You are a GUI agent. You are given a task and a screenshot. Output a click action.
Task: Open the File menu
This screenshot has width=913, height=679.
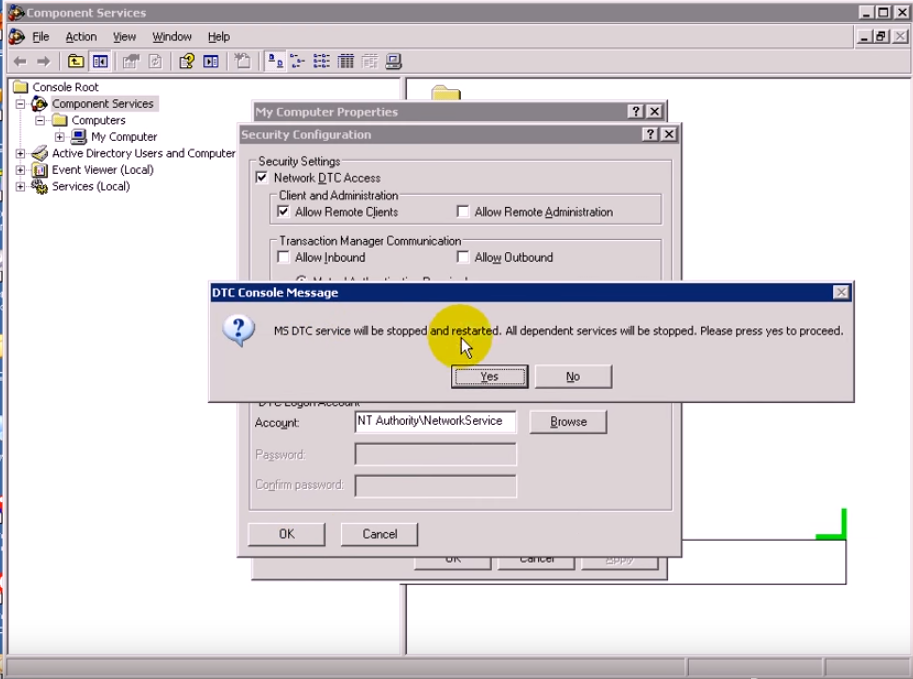pyautogui.click(x=41, y=37)
